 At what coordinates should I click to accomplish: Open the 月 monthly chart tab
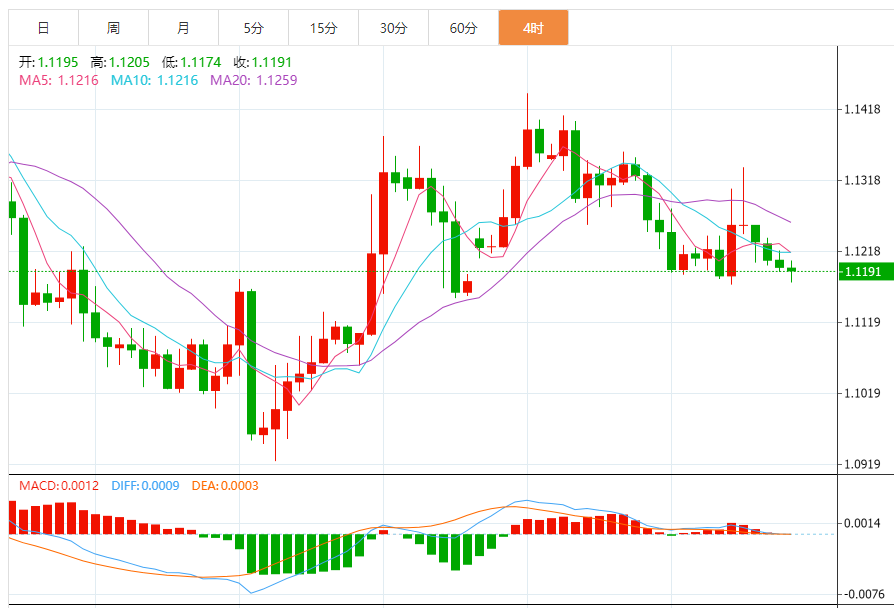(x=184, y=28)
